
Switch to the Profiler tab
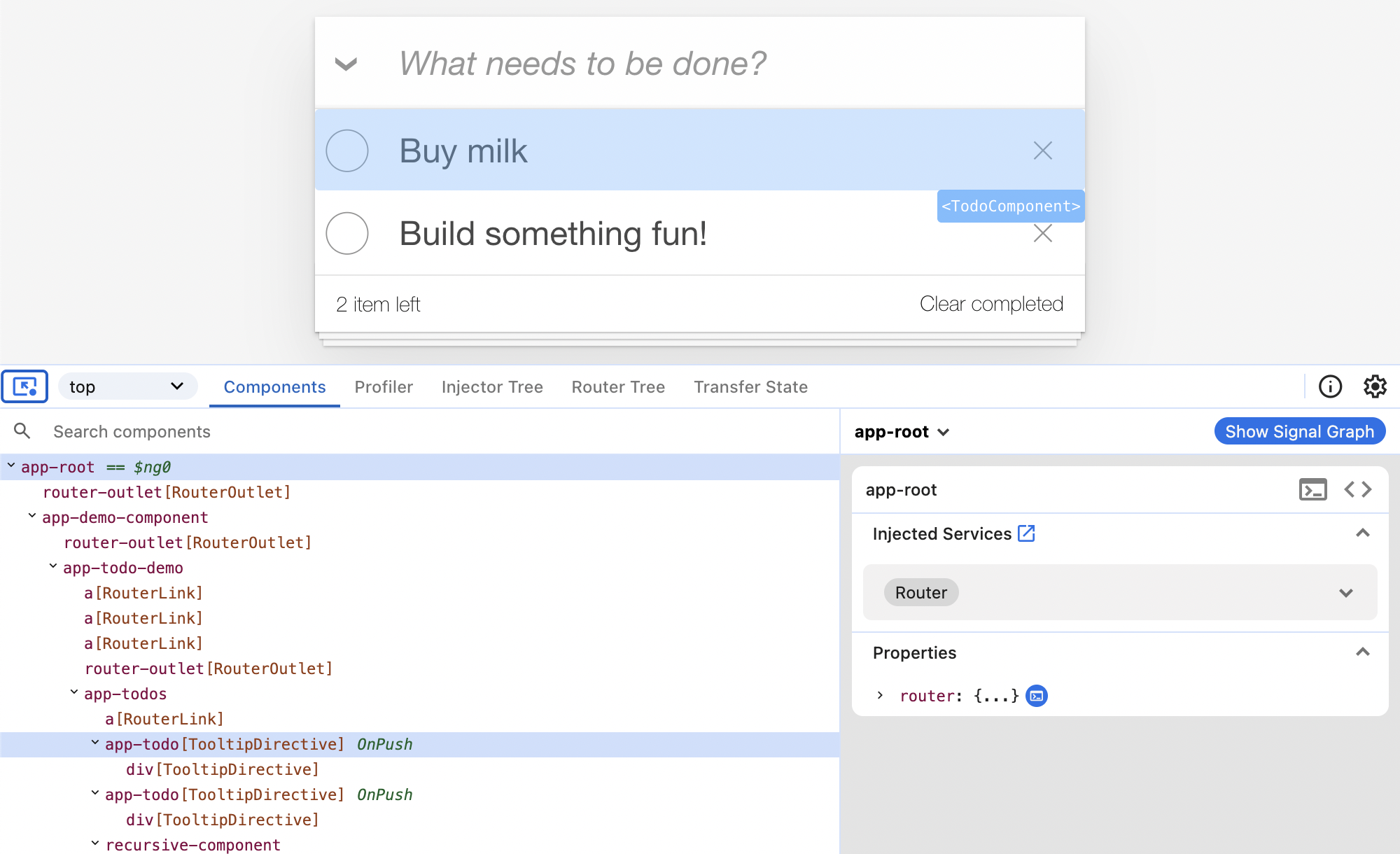coord(384,386)
